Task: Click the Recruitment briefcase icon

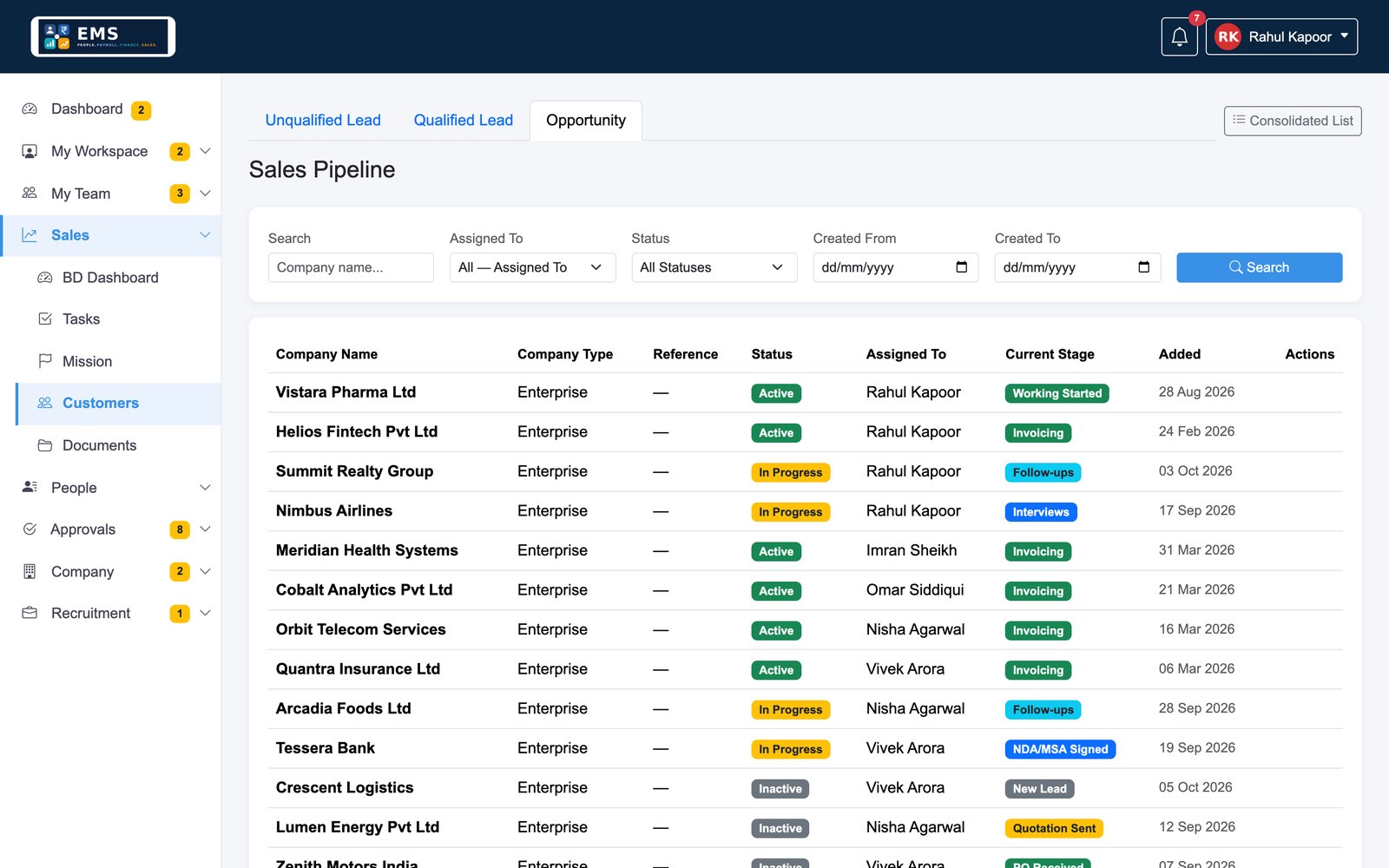Action: [30, 613]
